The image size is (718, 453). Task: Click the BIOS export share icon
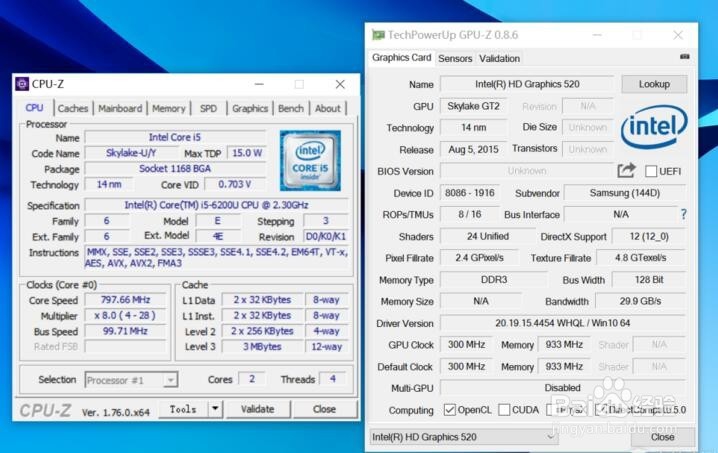click(x=626, y=170)
